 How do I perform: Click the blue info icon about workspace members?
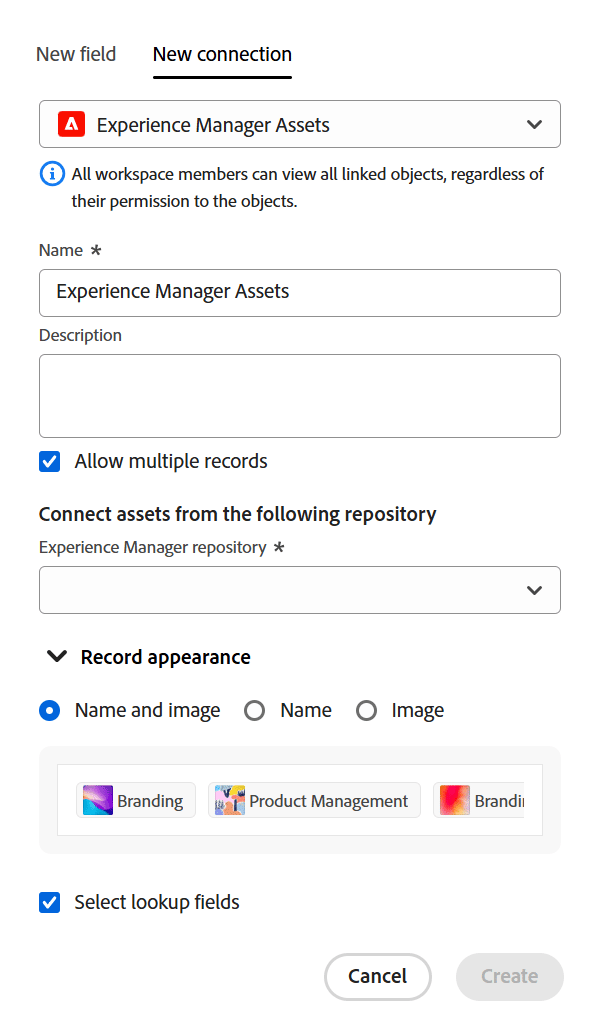point(50,173)
